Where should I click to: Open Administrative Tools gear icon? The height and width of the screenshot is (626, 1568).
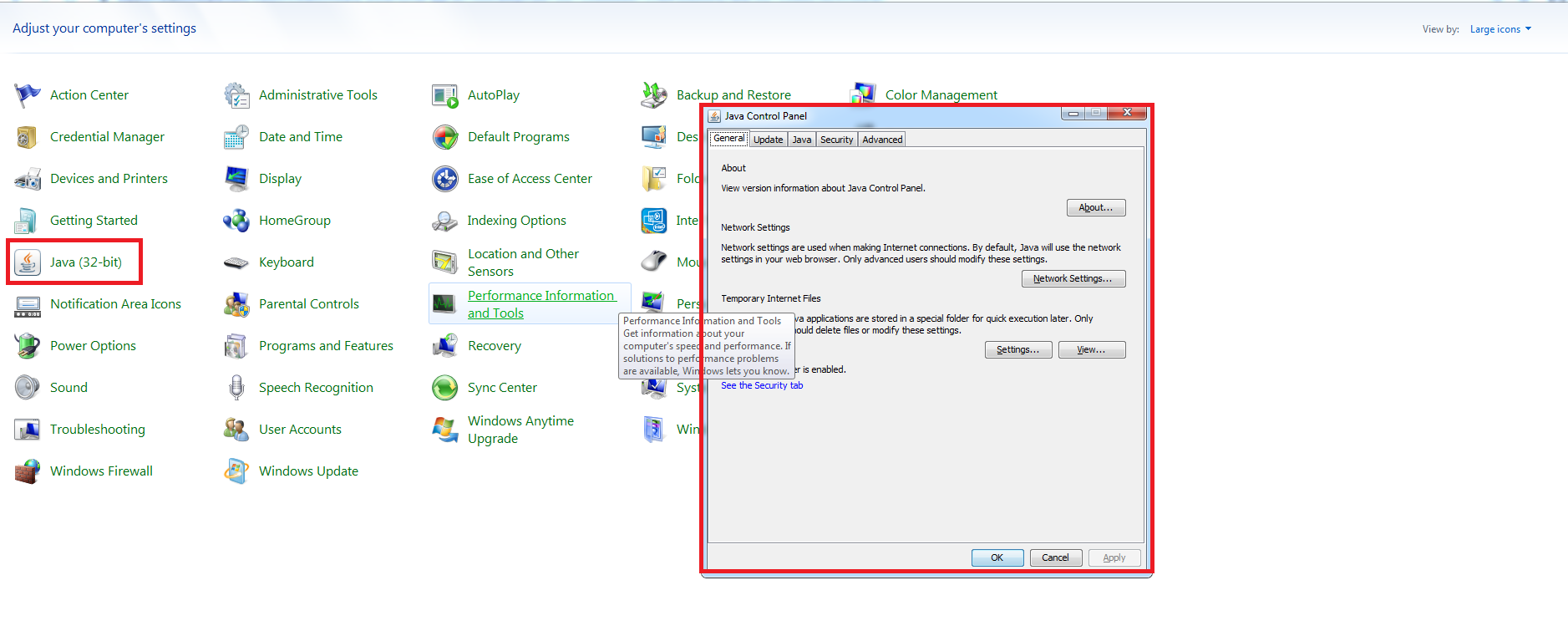pos(236,95)
